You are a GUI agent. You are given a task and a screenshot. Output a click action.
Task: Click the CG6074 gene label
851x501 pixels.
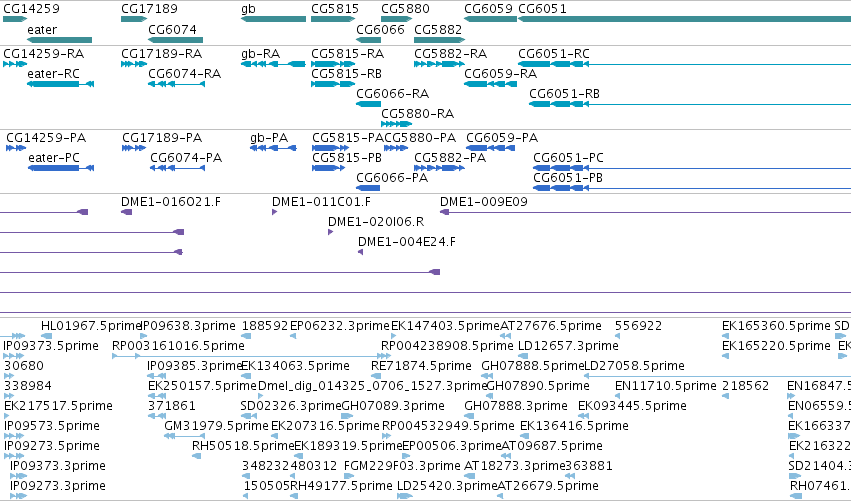[173, 29]
